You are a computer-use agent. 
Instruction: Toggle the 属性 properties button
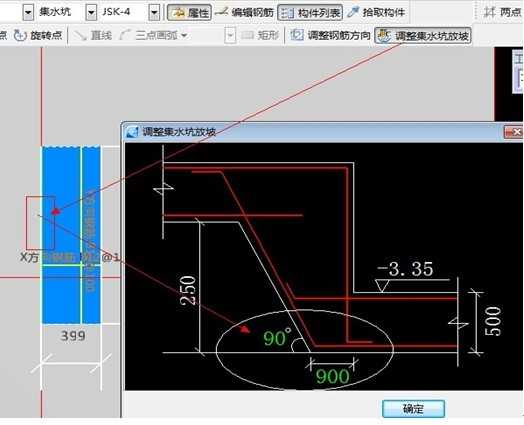click(x=189, y=13)
